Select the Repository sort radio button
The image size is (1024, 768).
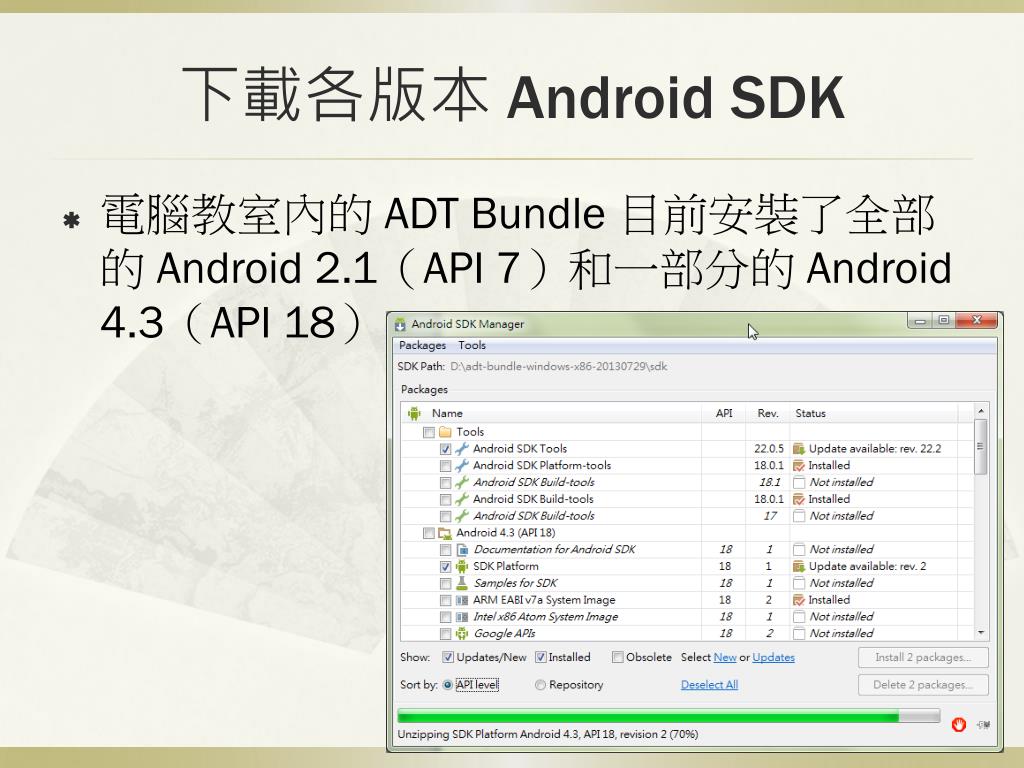[x=540, y=685]
